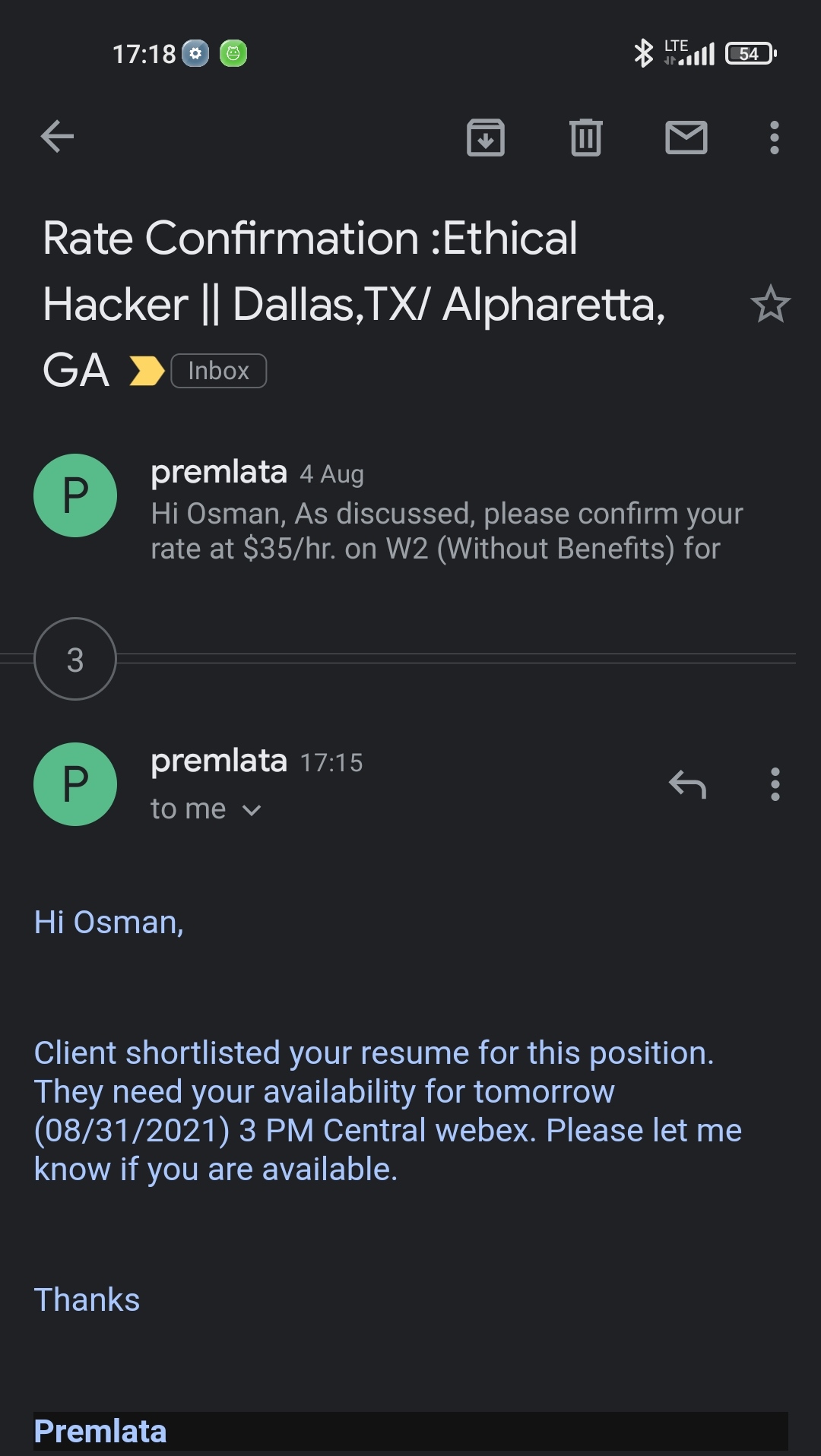The width and height of the screenshot is (821, 1456).
Task: Open message options for 17:15 email
Action: [775, 784]
